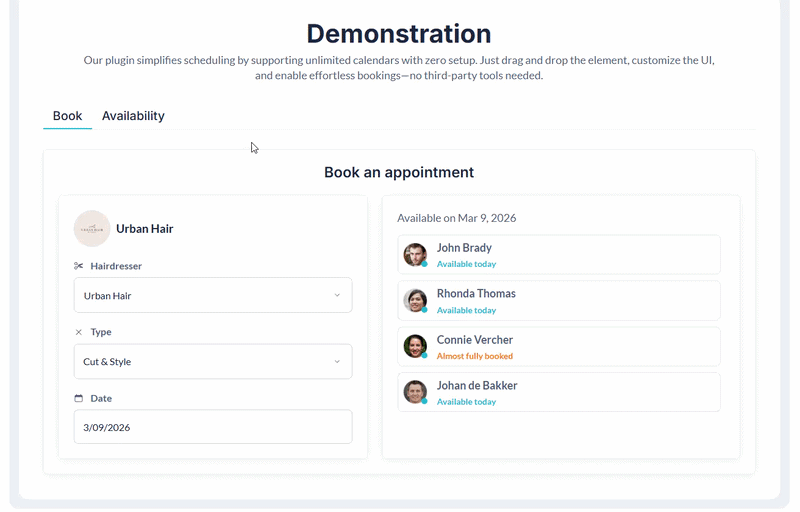Click the calendar icon beside Date

tap(79, 398)
